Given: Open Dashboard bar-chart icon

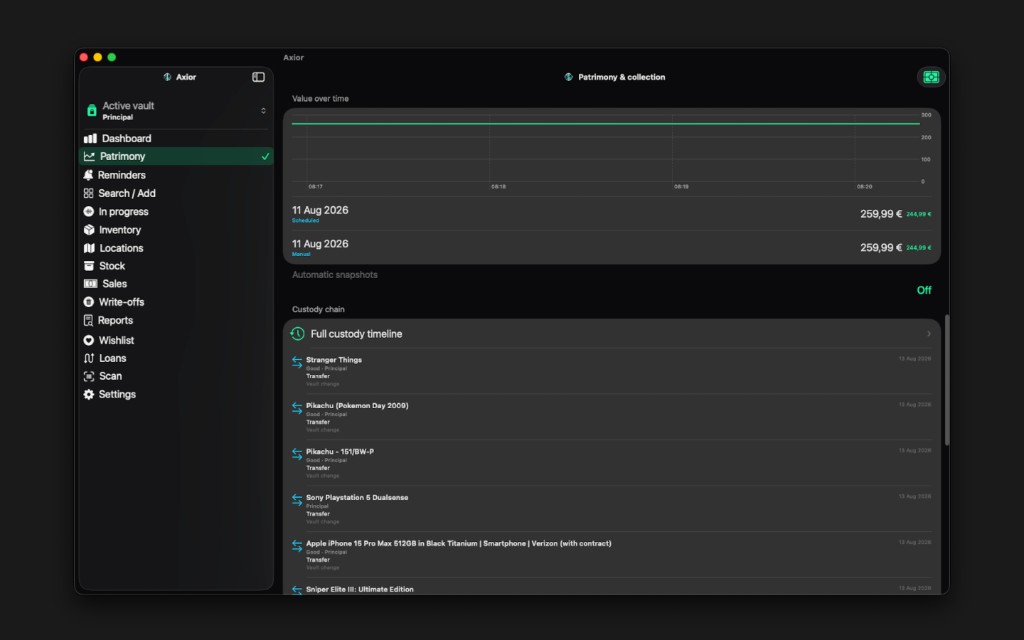Looking at the screenshot, I should (x=90, y=138).
